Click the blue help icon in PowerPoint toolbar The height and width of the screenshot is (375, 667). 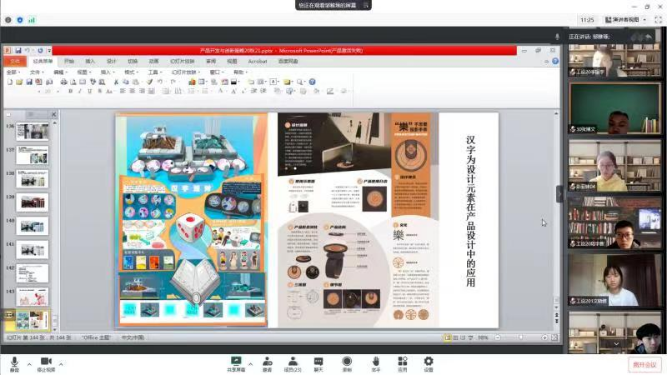click(x=555, y=61)
